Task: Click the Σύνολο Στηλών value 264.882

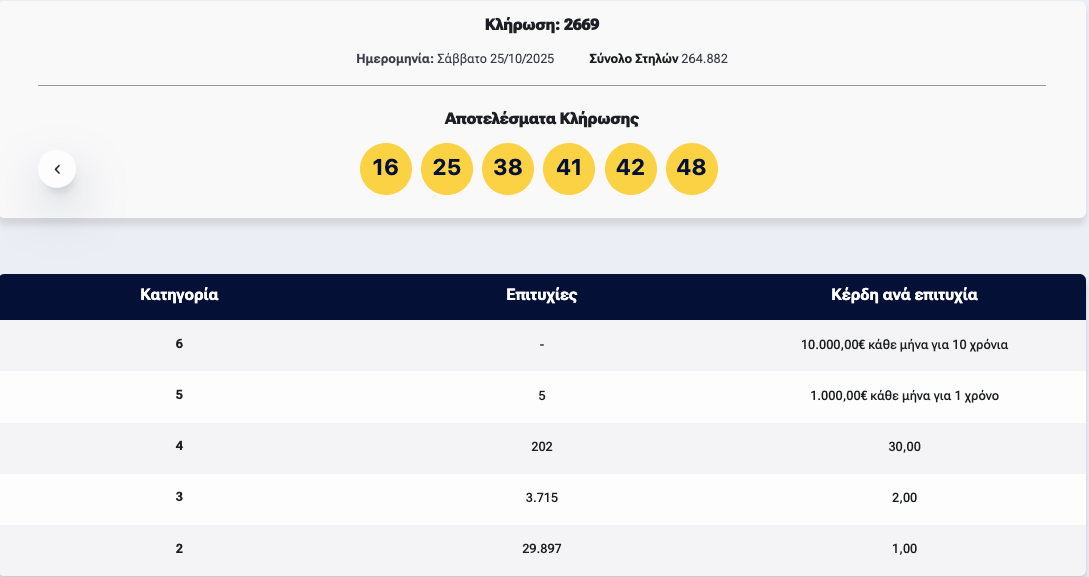Action: [703, 59]
